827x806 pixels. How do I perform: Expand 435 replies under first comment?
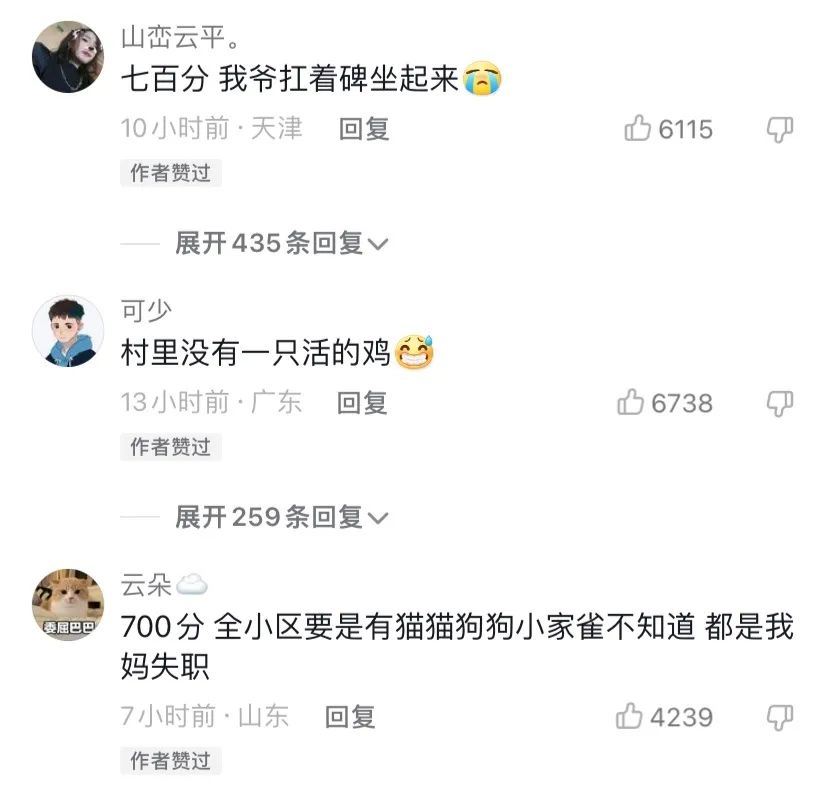pyautogui.click(x=282, y=243)
